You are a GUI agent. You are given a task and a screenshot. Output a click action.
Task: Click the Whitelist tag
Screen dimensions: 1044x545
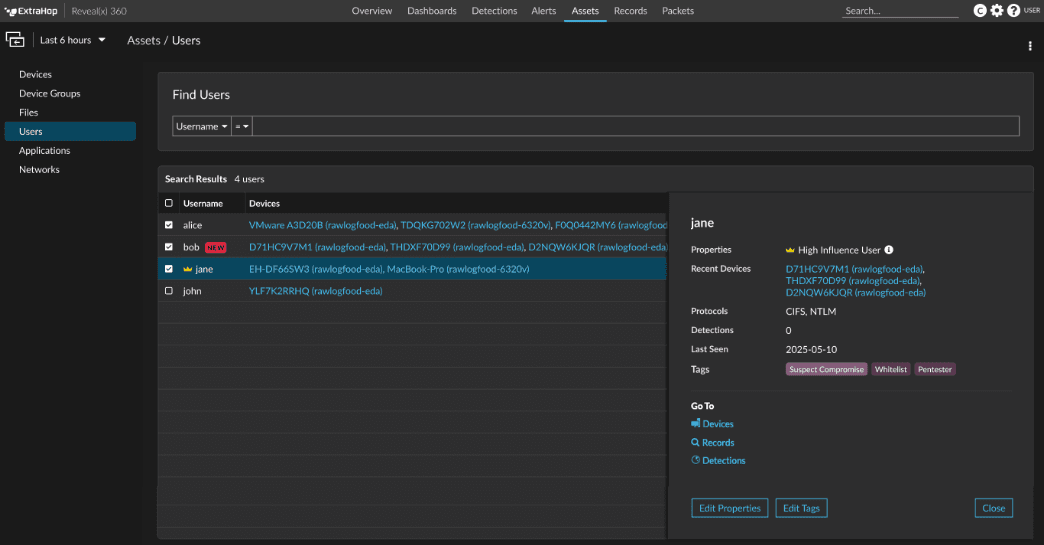click(x=891, y=369)
